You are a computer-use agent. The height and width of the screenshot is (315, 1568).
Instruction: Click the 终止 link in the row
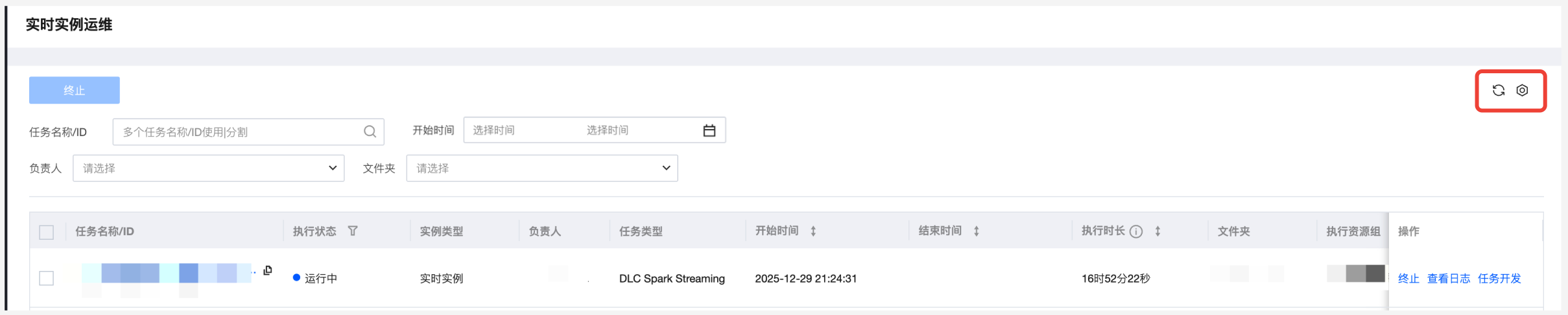point(1408,278)
